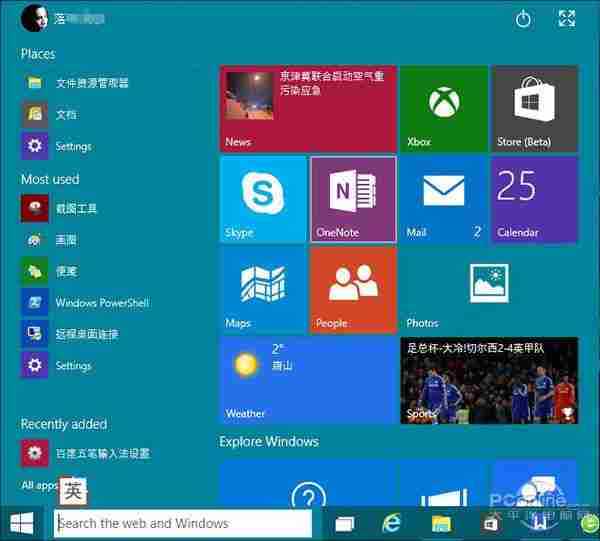Click the Power button icon
Screen dimensions: 600x541
(x=523, y=19)
